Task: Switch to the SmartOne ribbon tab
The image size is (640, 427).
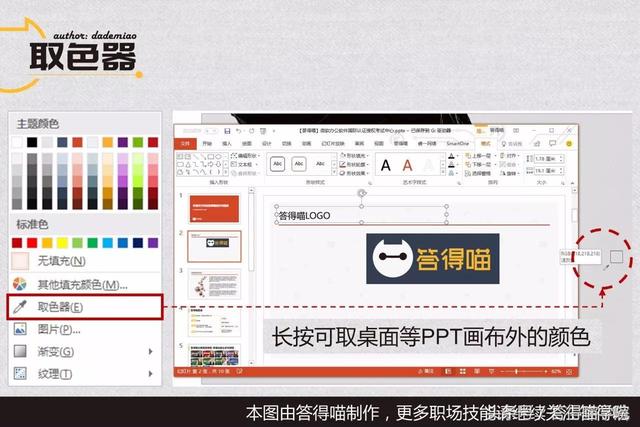Action: [457, 144]
